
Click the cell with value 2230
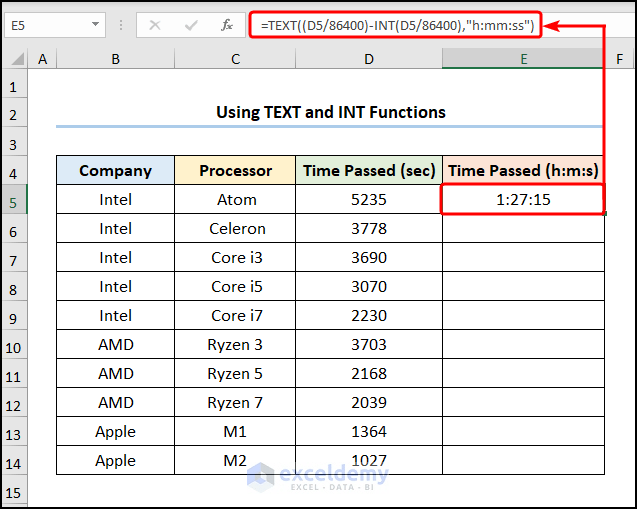click(x=369, y=316)
